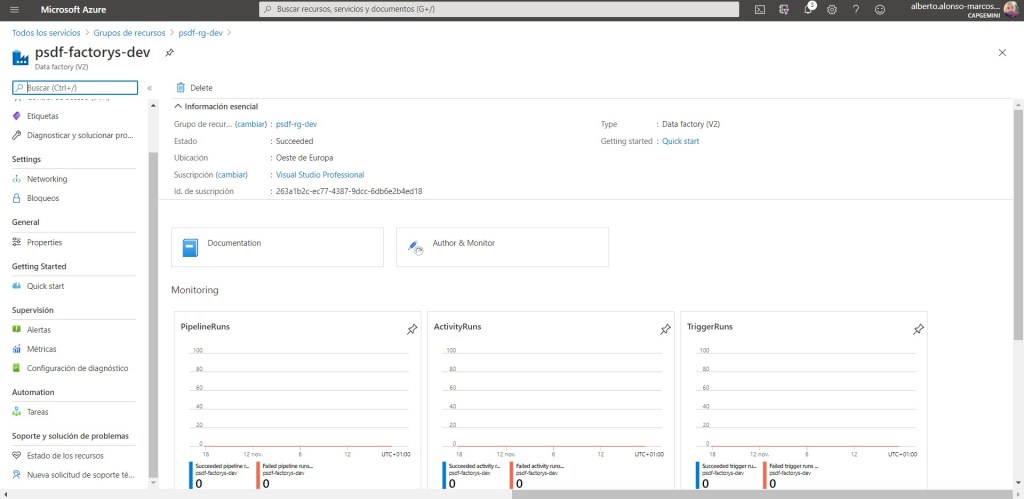
Task: Pin psdf-factorys-dev resource to dashboard
Action: [x=169, y=52]
